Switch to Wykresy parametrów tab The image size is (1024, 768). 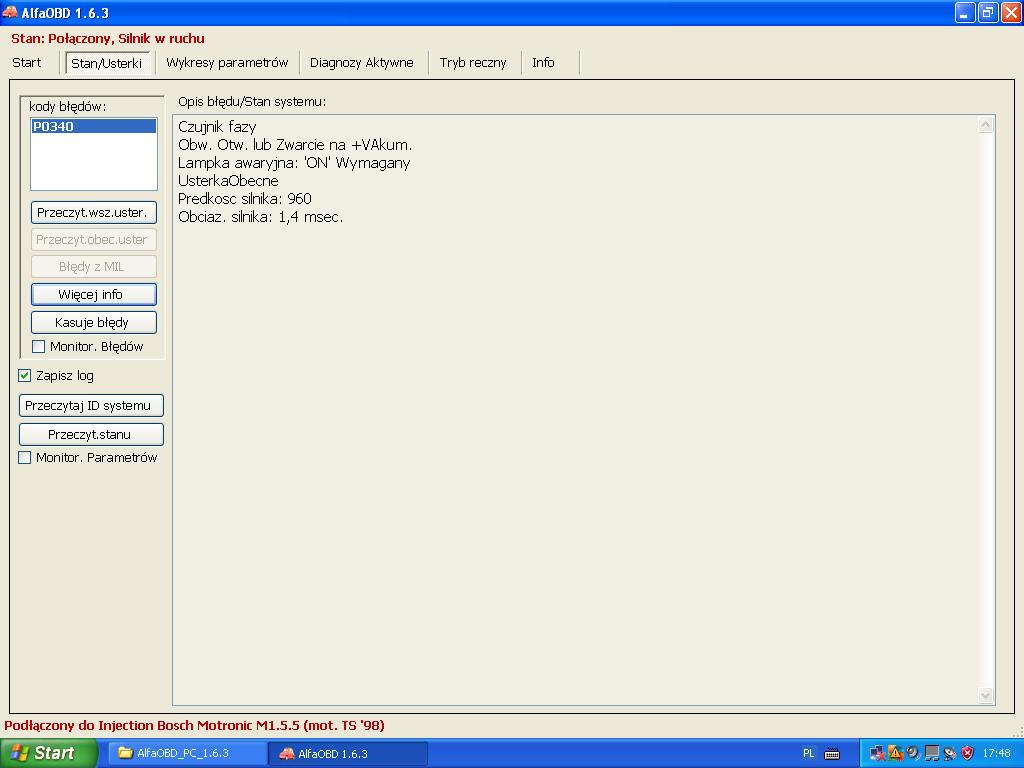tap(227, 63)
